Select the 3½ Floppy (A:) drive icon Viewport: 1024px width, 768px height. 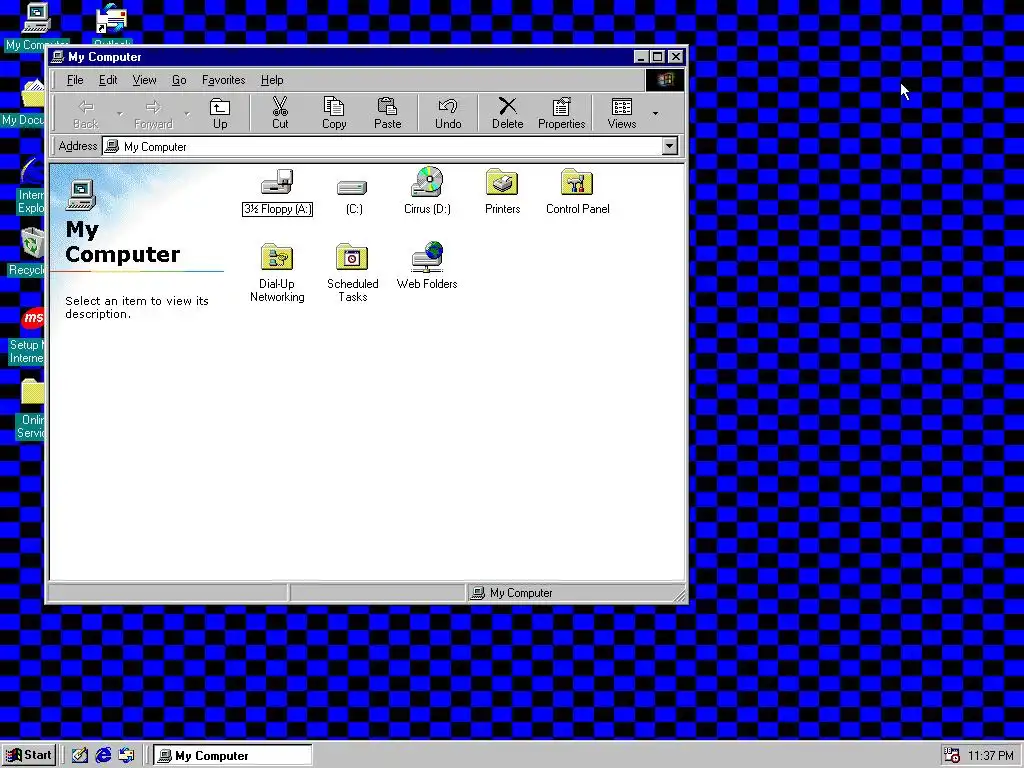(x=278, y=182)
